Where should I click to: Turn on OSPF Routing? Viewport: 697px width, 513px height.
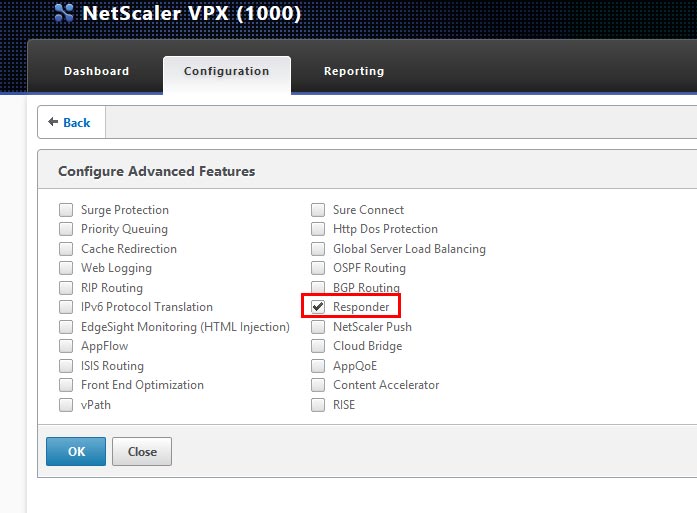pyautogui.click(x=318, y=268)
